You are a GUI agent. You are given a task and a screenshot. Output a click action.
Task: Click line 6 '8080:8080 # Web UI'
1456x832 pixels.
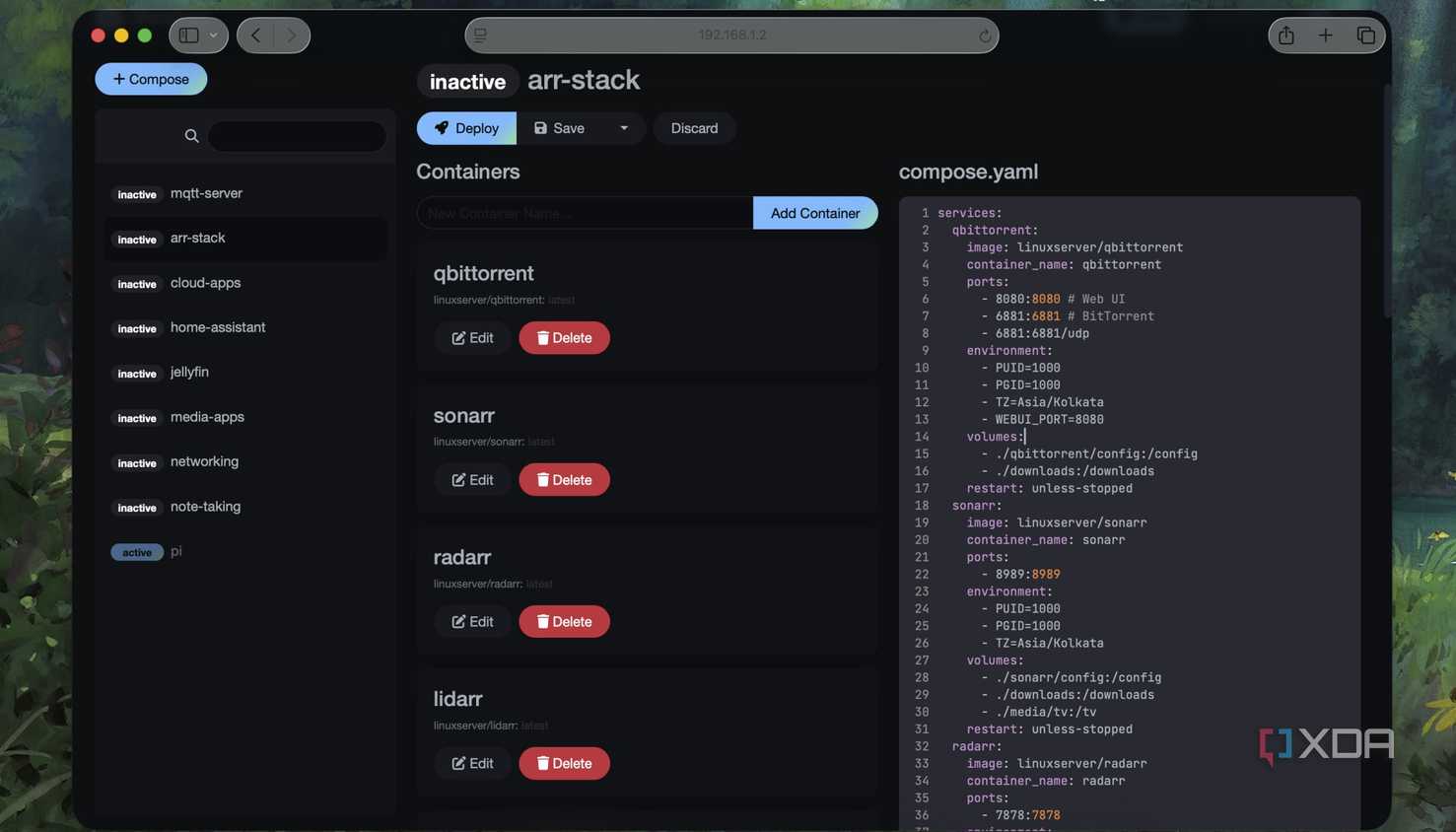(x=1060, y=299)
